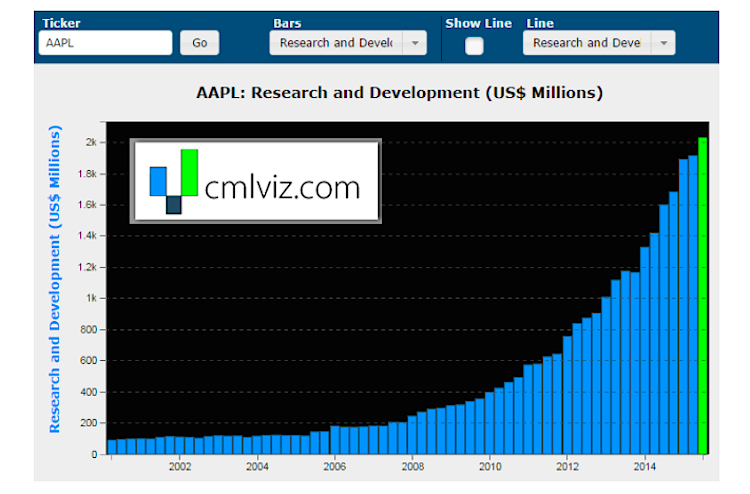Viewport: 750px width, 494px height.
Task: Click the 200 y-axis tick label
Action: point(88,423)
